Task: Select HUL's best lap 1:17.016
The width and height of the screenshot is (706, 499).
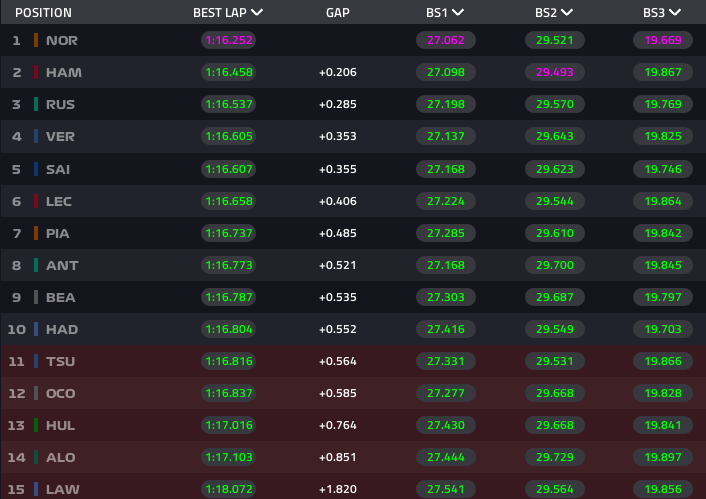Action: 228,425
